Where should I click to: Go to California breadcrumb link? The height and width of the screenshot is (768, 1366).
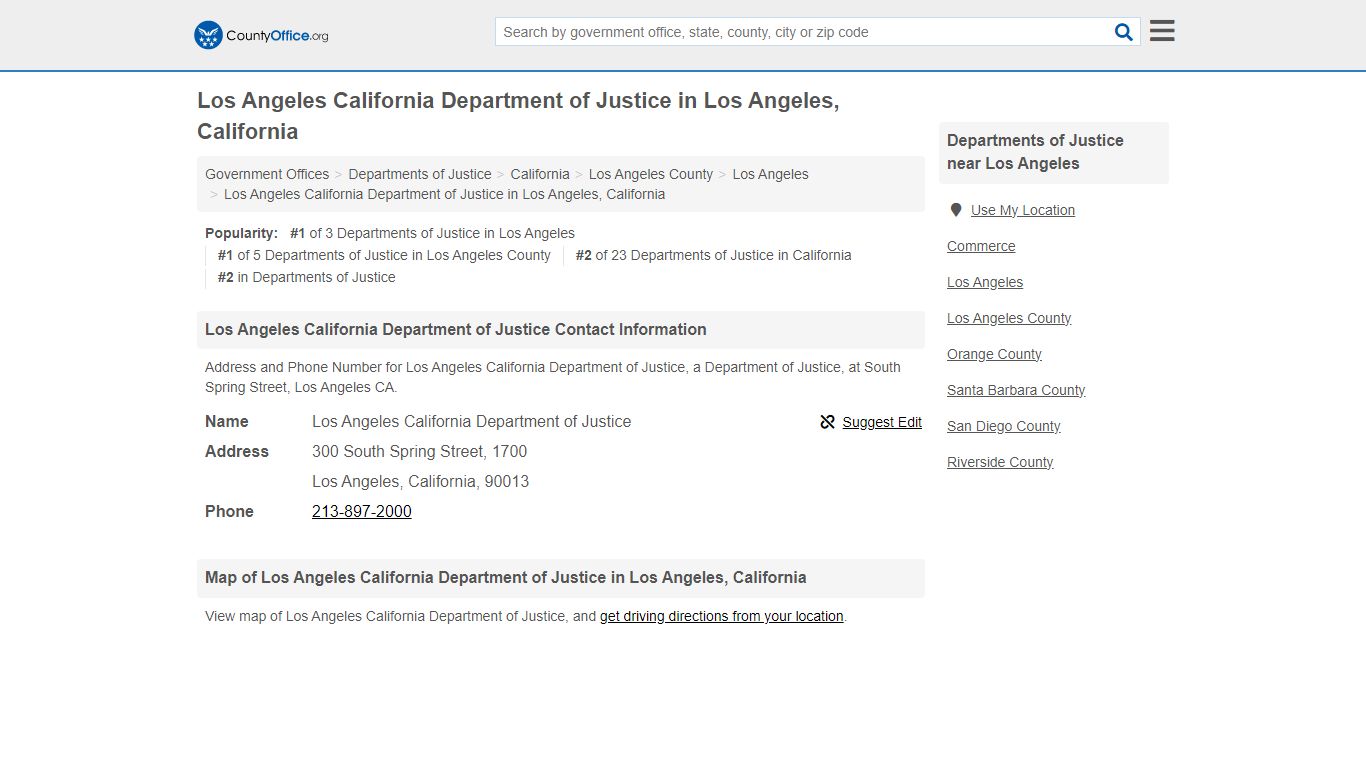540,174
